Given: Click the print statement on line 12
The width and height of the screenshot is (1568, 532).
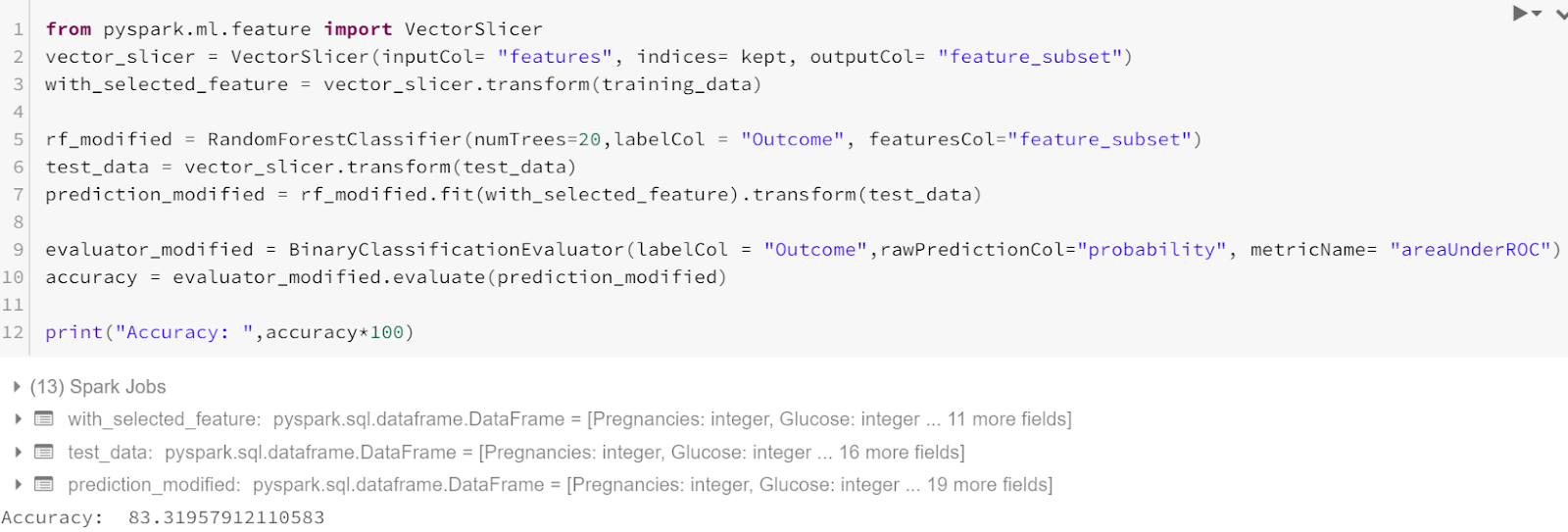Looking at the screenshot, I should pyautogui.click(x=229, y=332).
